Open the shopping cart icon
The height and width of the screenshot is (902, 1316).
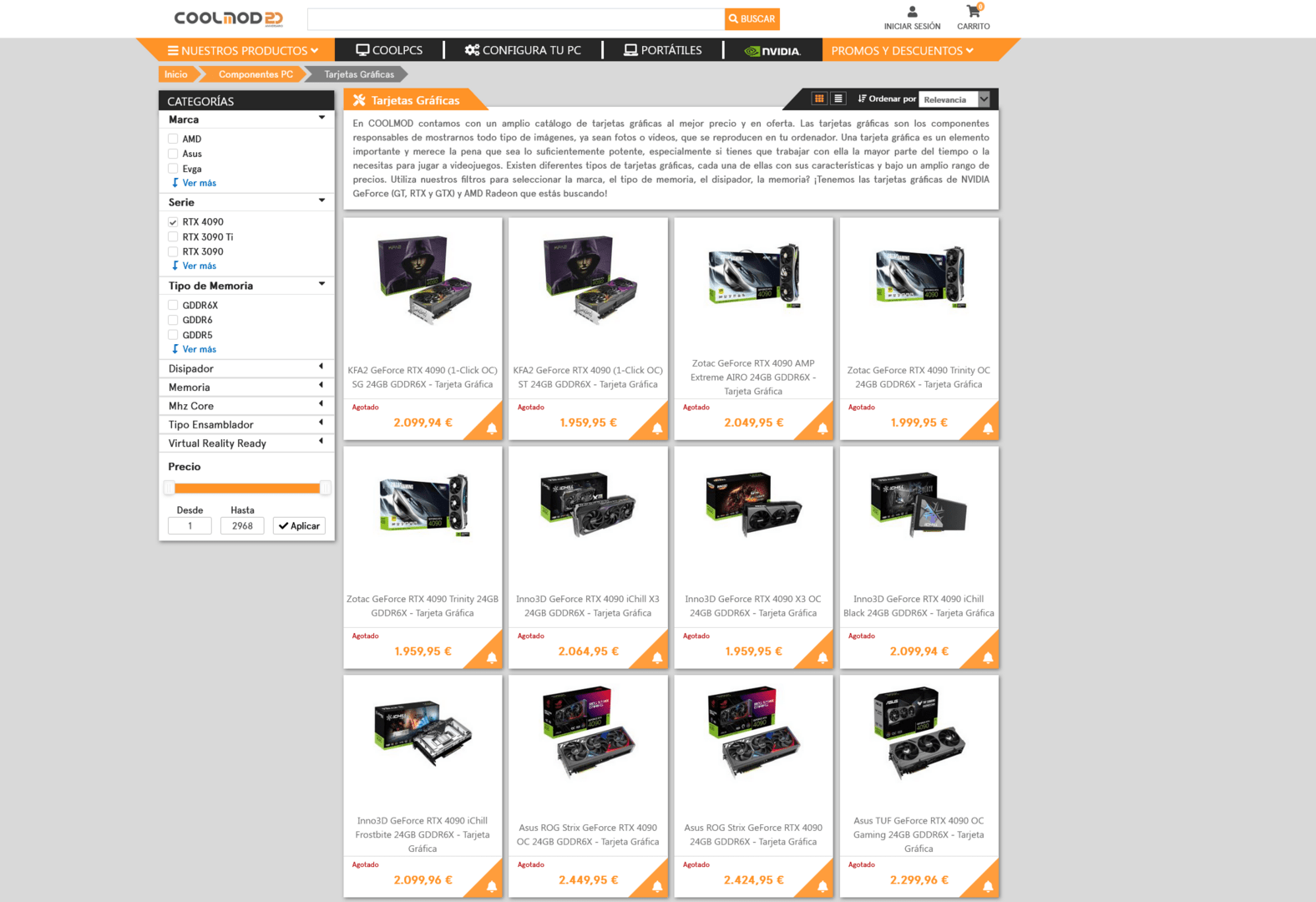point(974,11)
